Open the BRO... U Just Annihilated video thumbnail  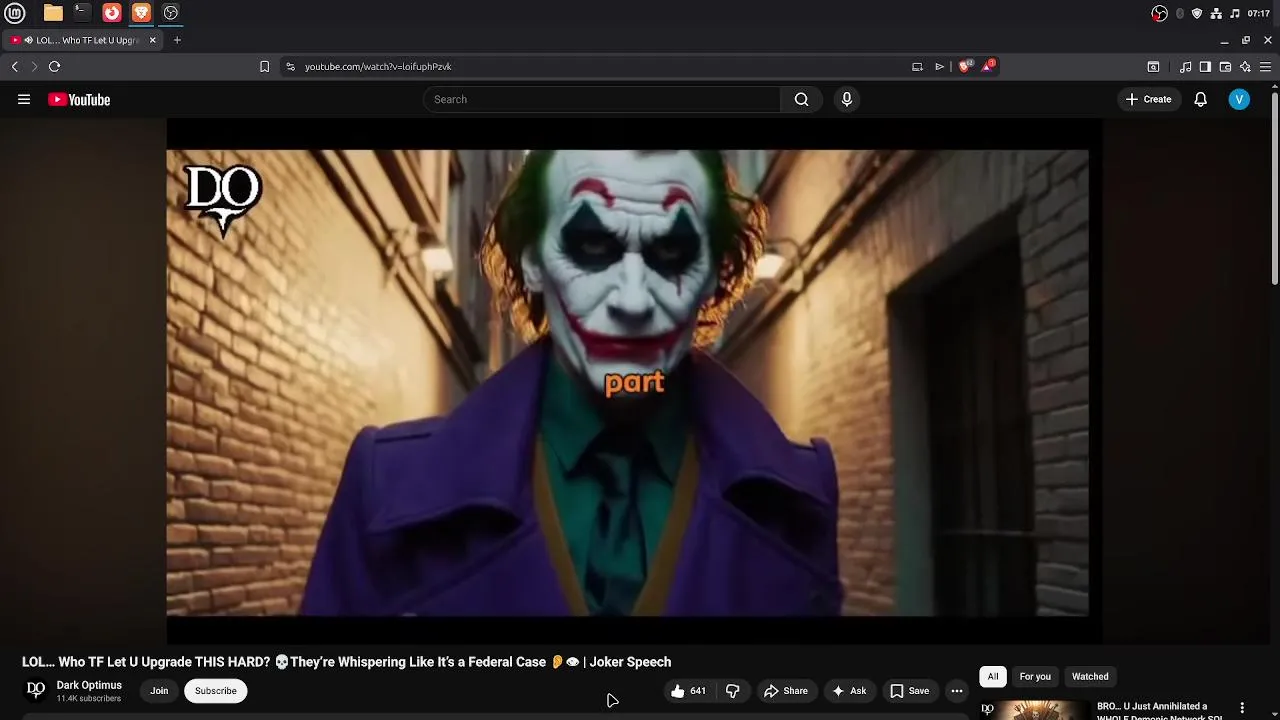[1035, 709]
